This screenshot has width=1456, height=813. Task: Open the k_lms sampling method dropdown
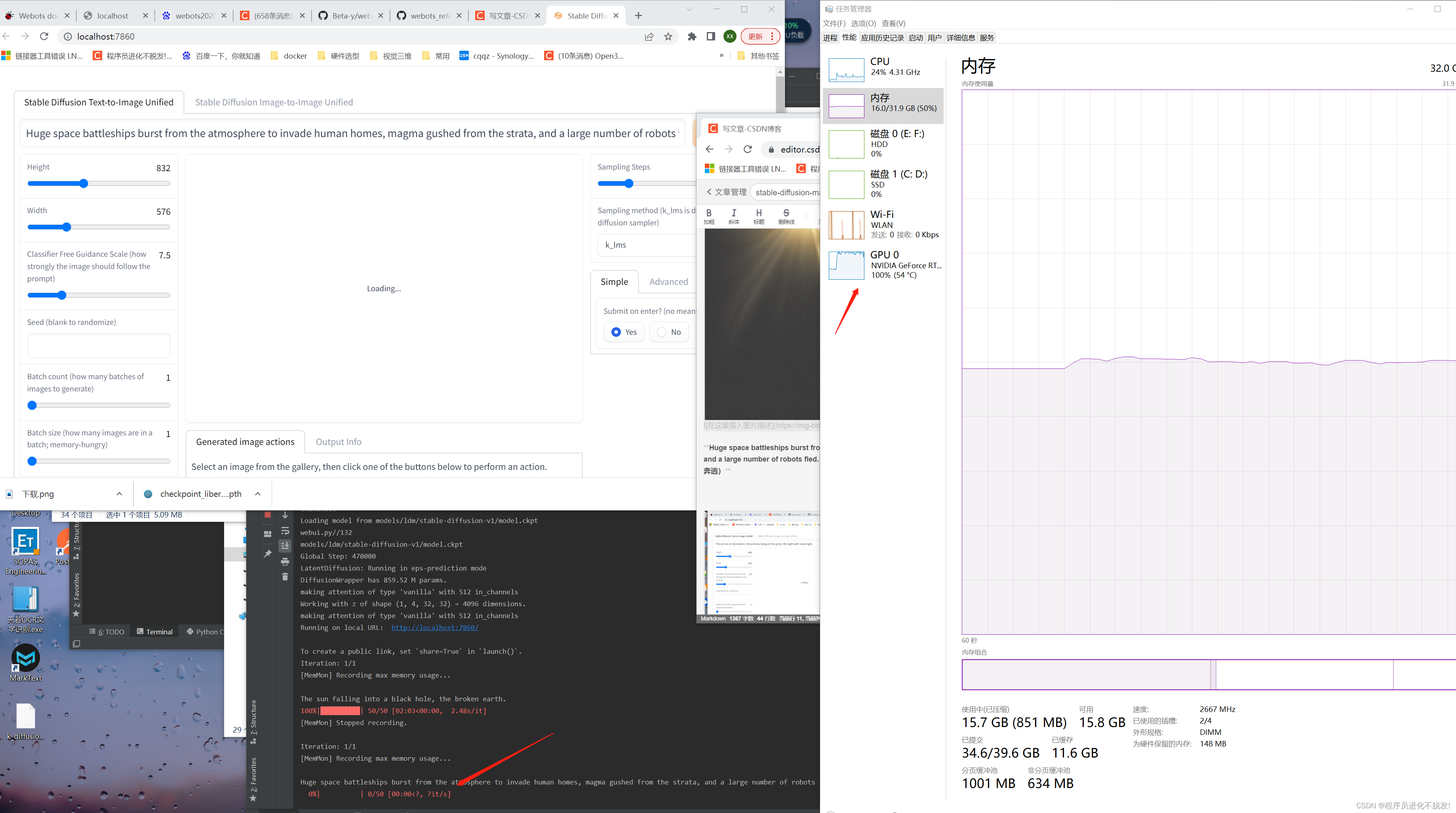pos(646,245)
